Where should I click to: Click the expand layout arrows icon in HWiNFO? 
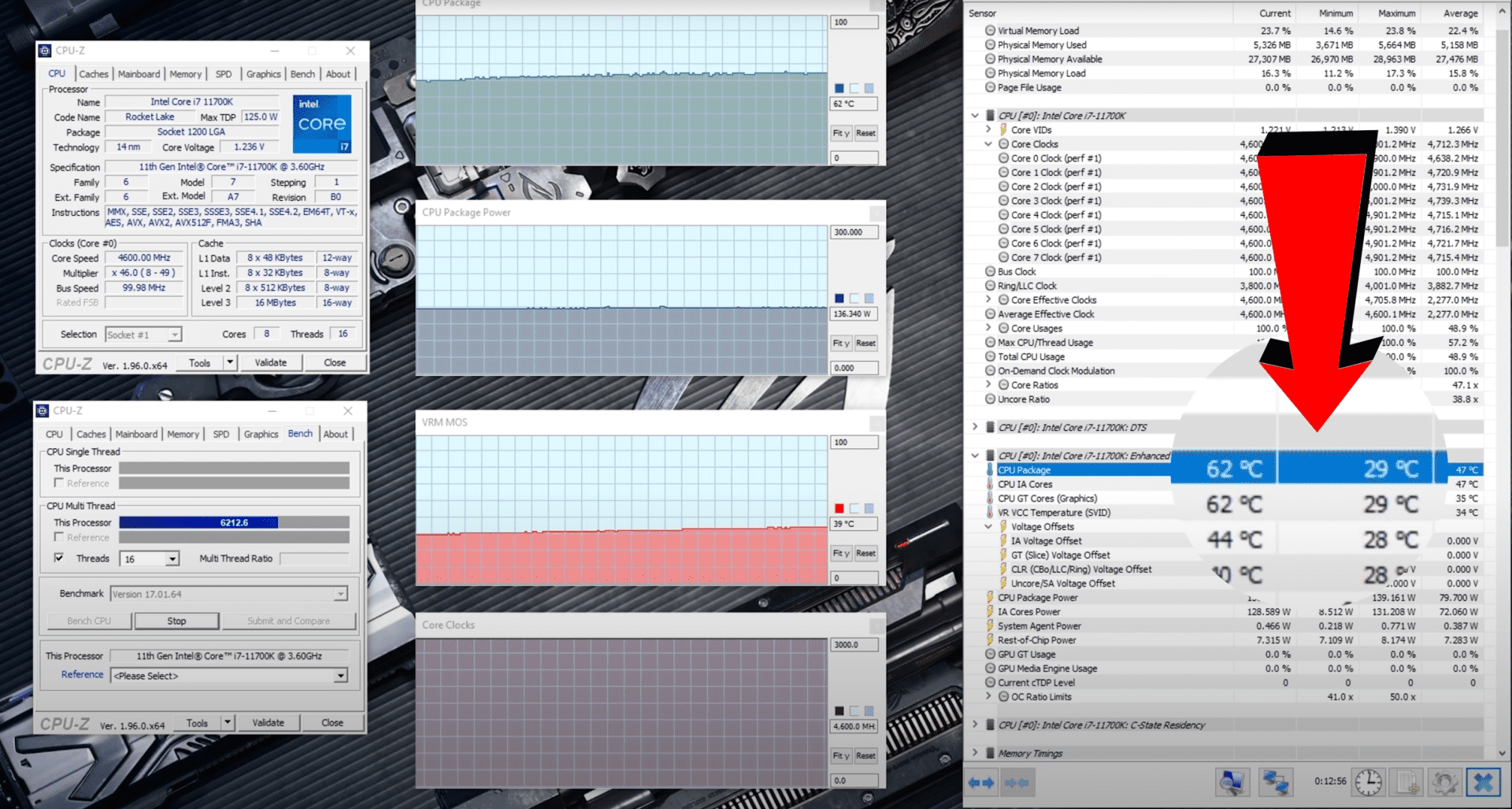[x=981, y=782]
